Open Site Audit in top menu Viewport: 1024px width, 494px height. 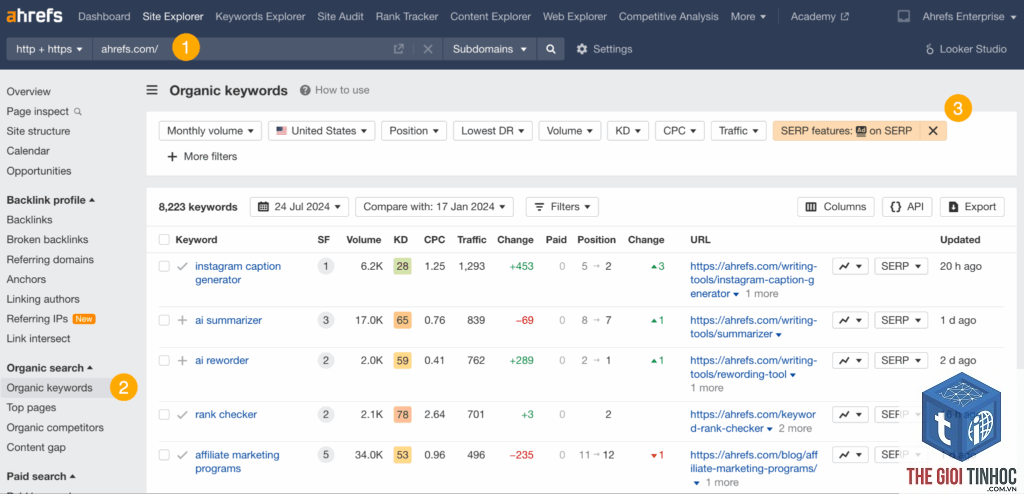pyautogui.click(x=340, y=16)
